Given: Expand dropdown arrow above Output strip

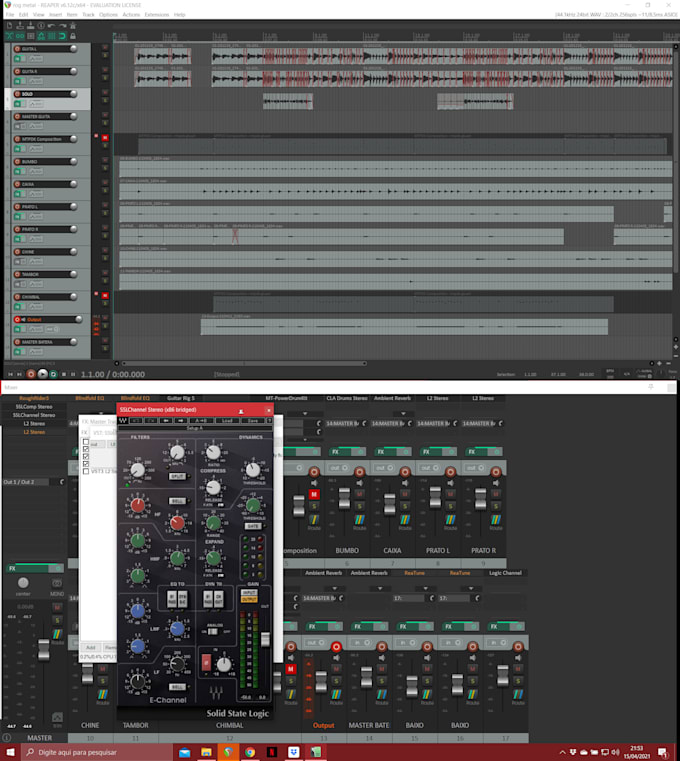Looking at the screenshot, I should pos(334,588).
